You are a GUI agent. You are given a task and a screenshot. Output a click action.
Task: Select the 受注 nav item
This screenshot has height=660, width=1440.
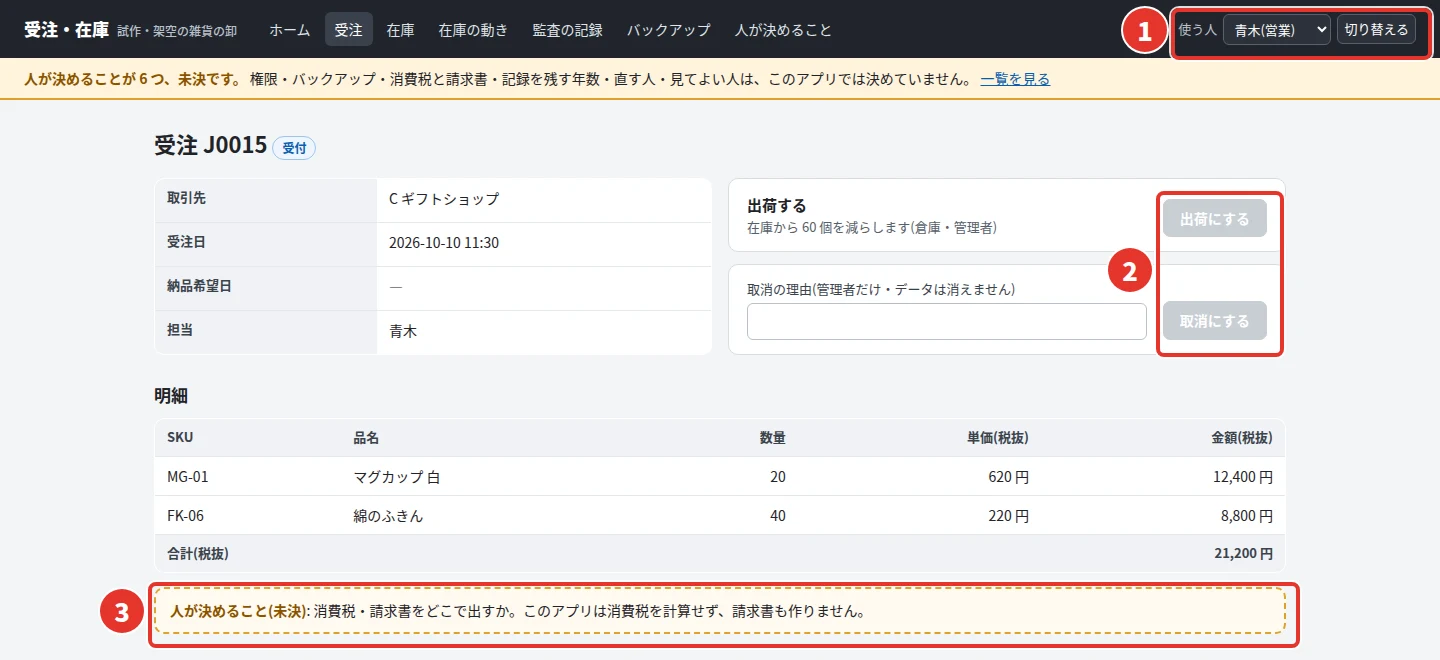pos(349,30)
